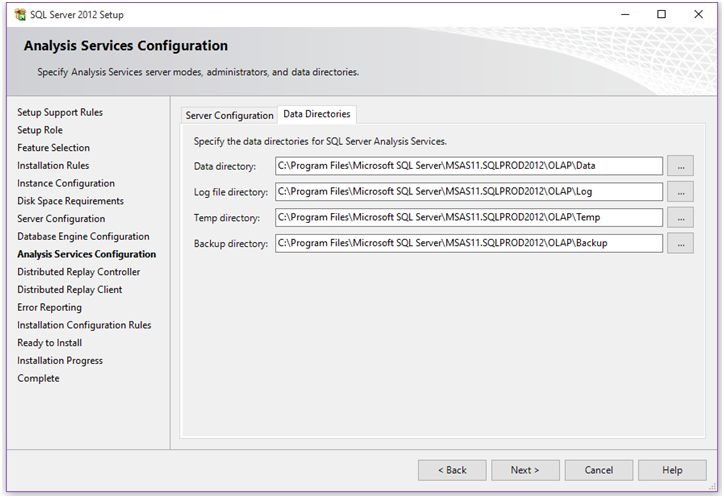This screenshot has width=724, height=497.
Task: Click the Data directory label
Action: (224, 166)
